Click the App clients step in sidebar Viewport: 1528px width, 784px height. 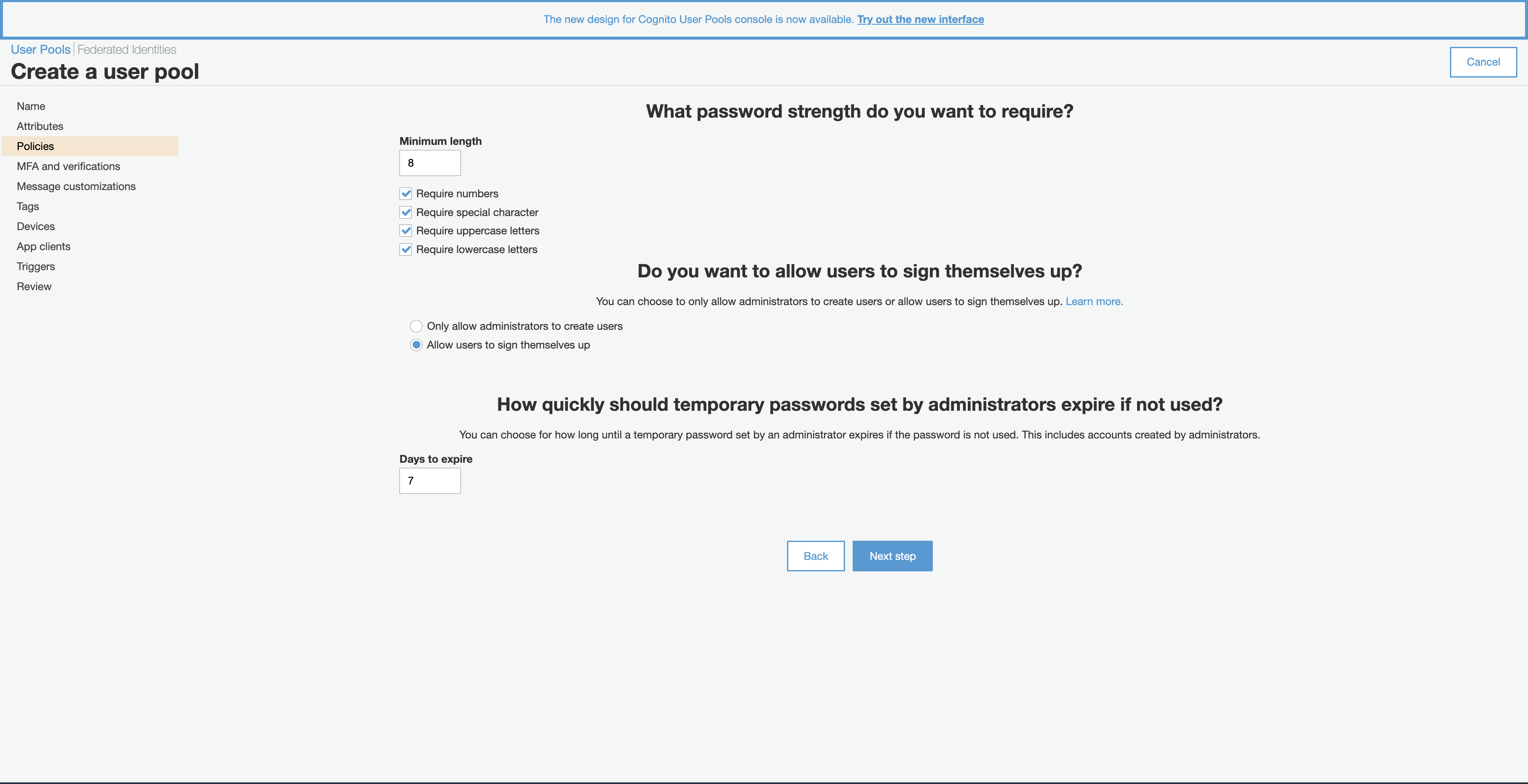pyautogui.click(x=44, y=246)
